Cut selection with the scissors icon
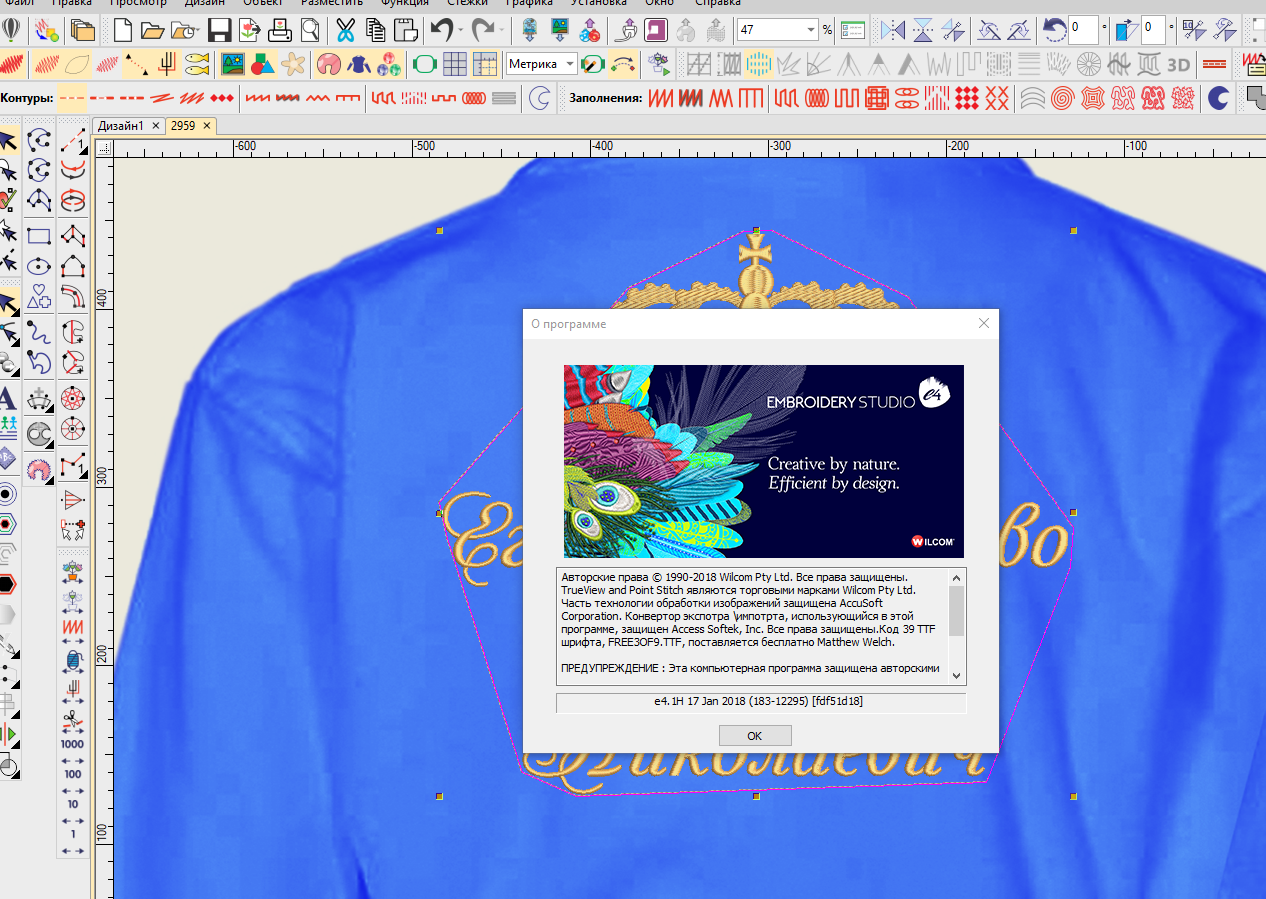This screenshot has height=899, width=1266. [346, 30]
